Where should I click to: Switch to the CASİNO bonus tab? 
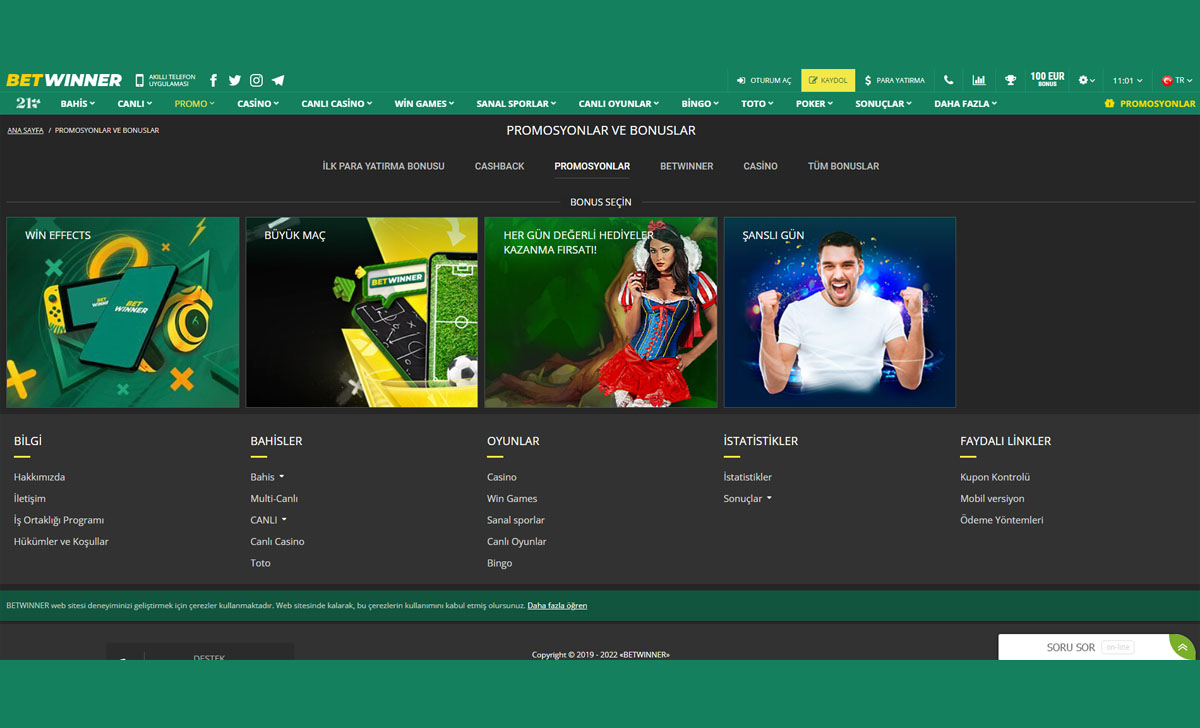760,166
